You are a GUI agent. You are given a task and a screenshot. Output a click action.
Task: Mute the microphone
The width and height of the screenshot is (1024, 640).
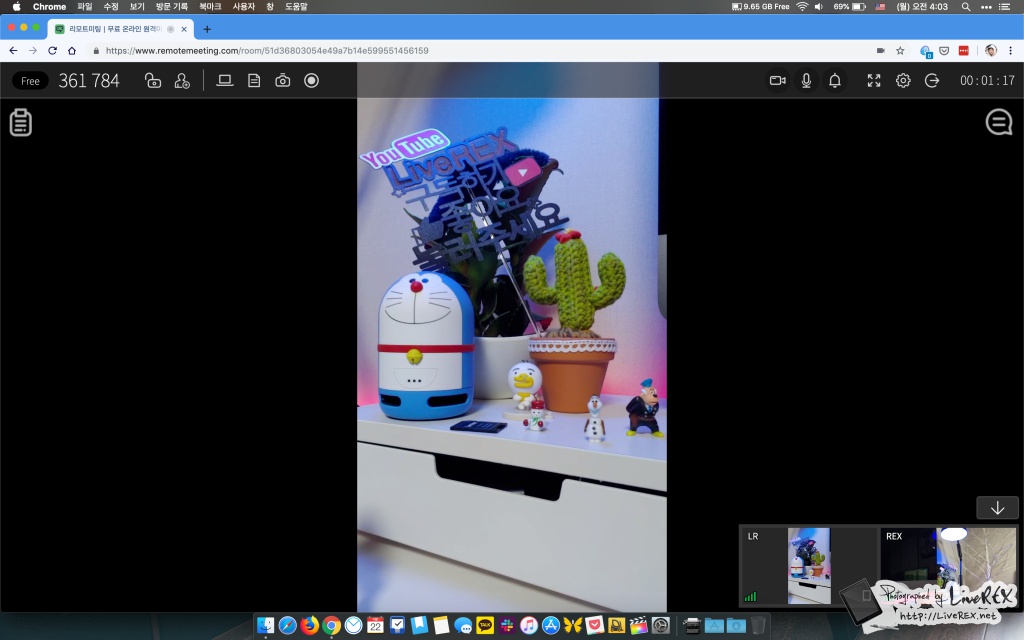click(807, 80)
